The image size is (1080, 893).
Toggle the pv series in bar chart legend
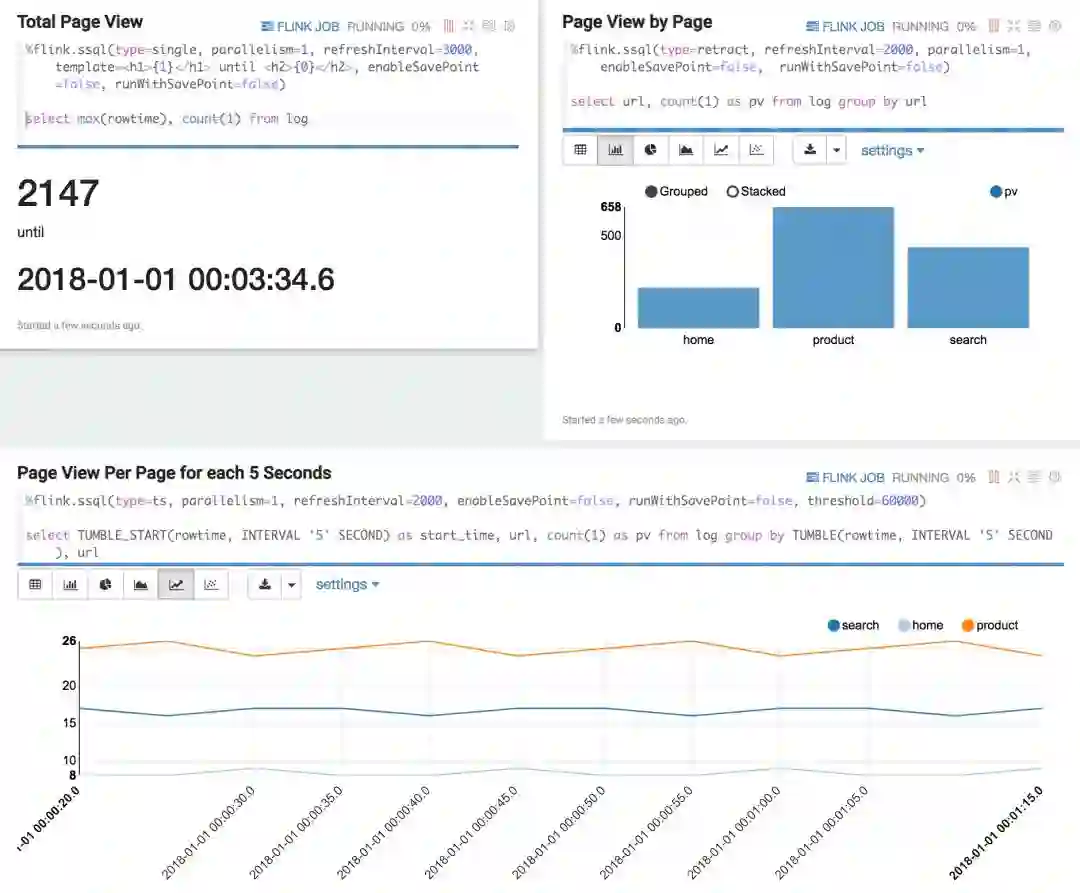pyautogui.click(x=1004, y=191)
